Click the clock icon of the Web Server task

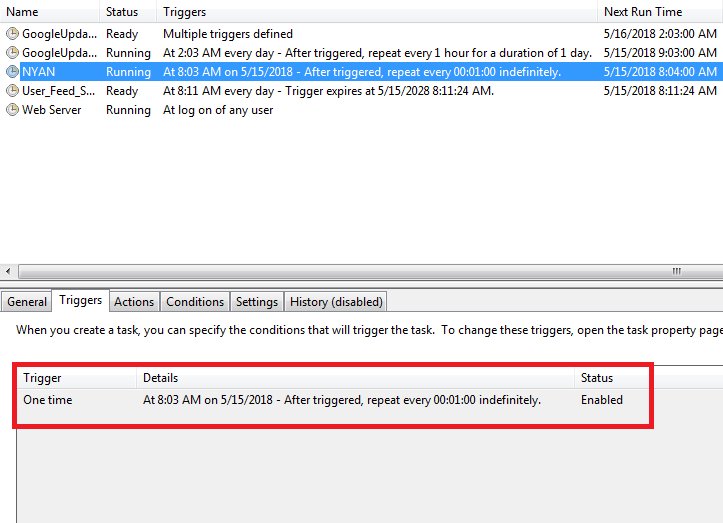point(12,110)
